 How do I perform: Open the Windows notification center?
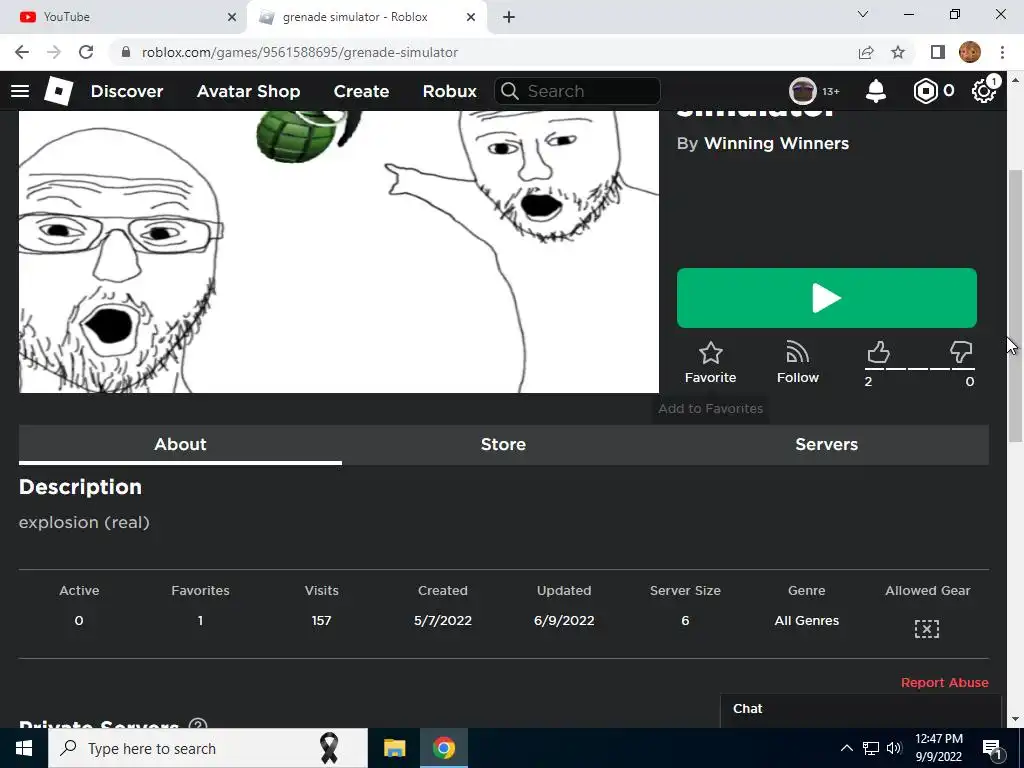point(992,748)
